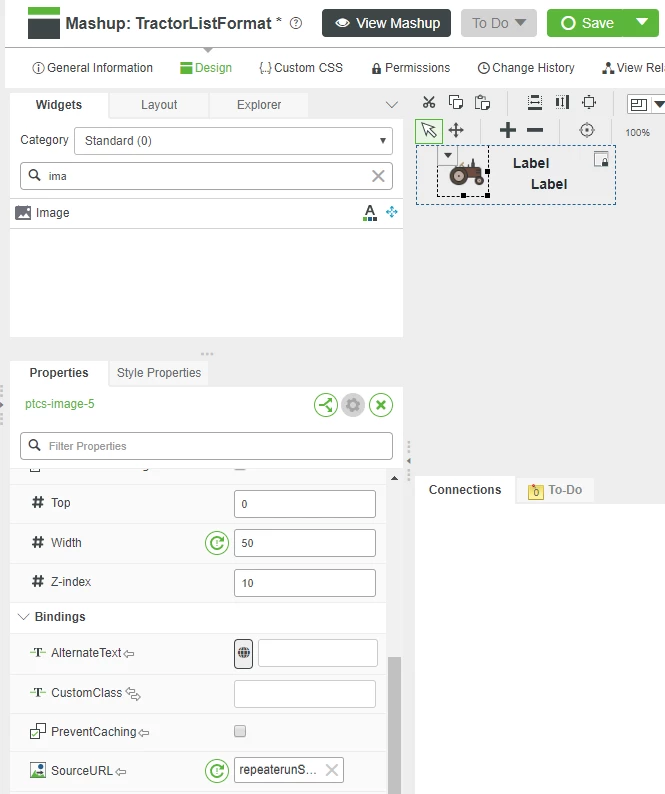Image resolution: width=665 pixels, height=794 pixels.
Task: Click the zoom out minus icon
Action: [535, 130]
